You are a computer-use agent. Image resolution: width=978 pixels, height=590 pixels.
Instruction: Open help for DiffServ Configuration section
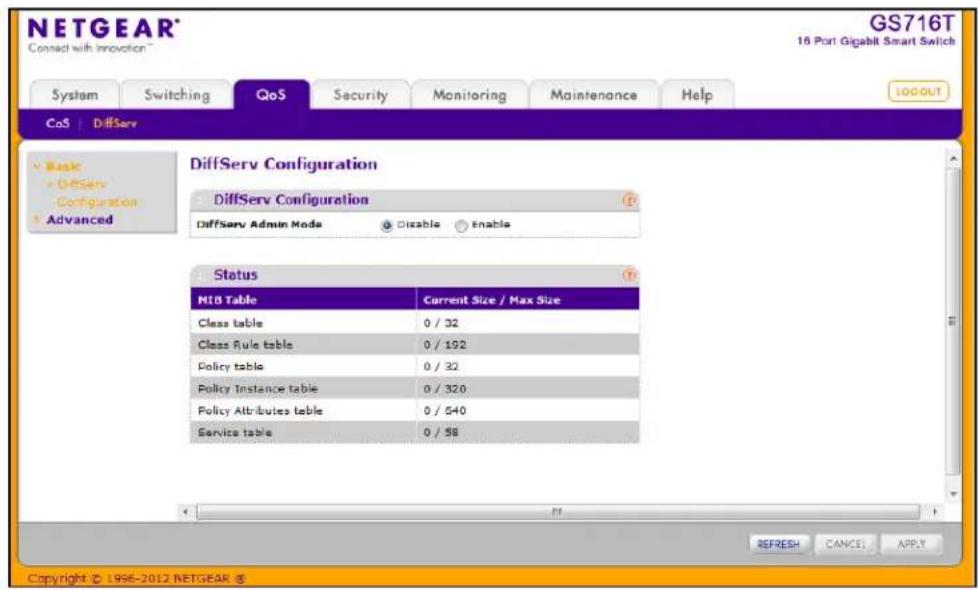[629, 201]
